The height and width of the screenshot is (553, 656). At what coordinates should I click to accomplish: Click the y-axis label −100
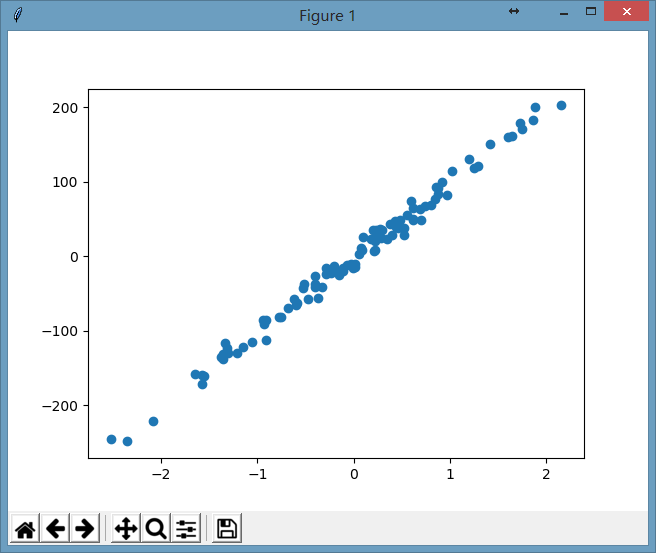pyautogui.click(x=60, y=331)
